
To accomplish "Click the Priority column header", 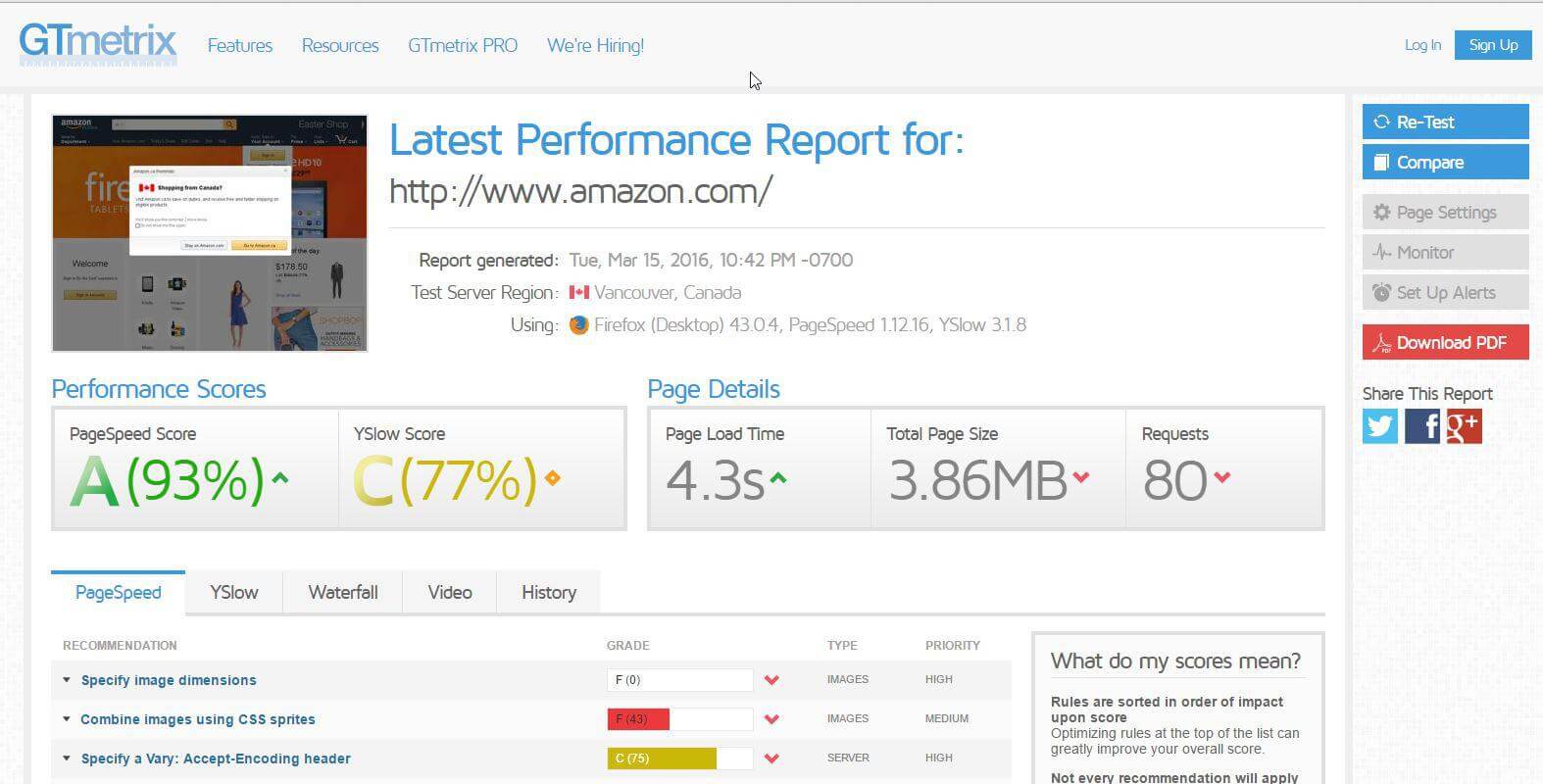I will (x=953, y=646).
